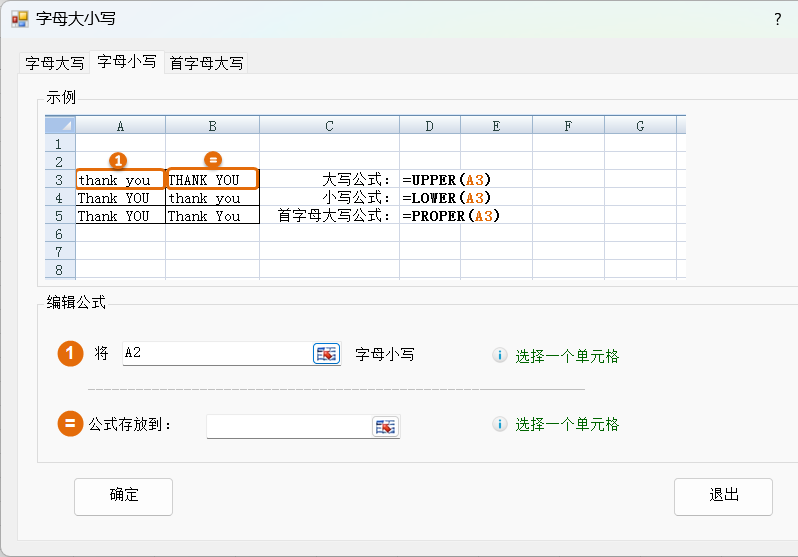Click the help question mark in title bar
798x557 pixels.
click(777, 19)
